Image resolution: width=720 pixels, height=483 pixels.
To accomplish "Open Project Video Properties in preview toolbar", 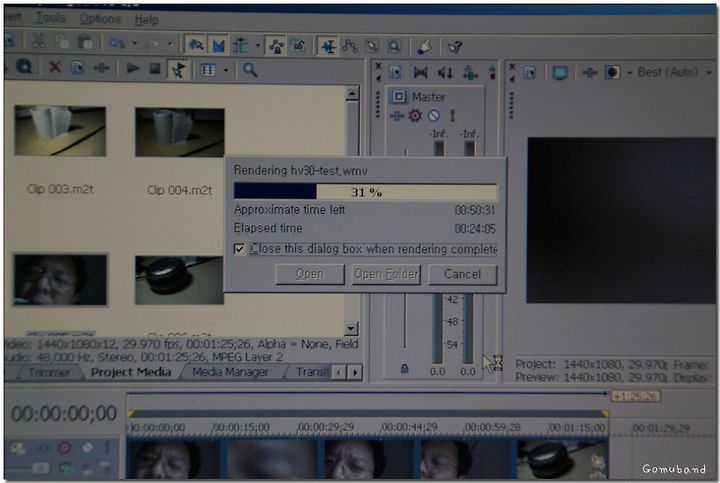I will (530, 72).
